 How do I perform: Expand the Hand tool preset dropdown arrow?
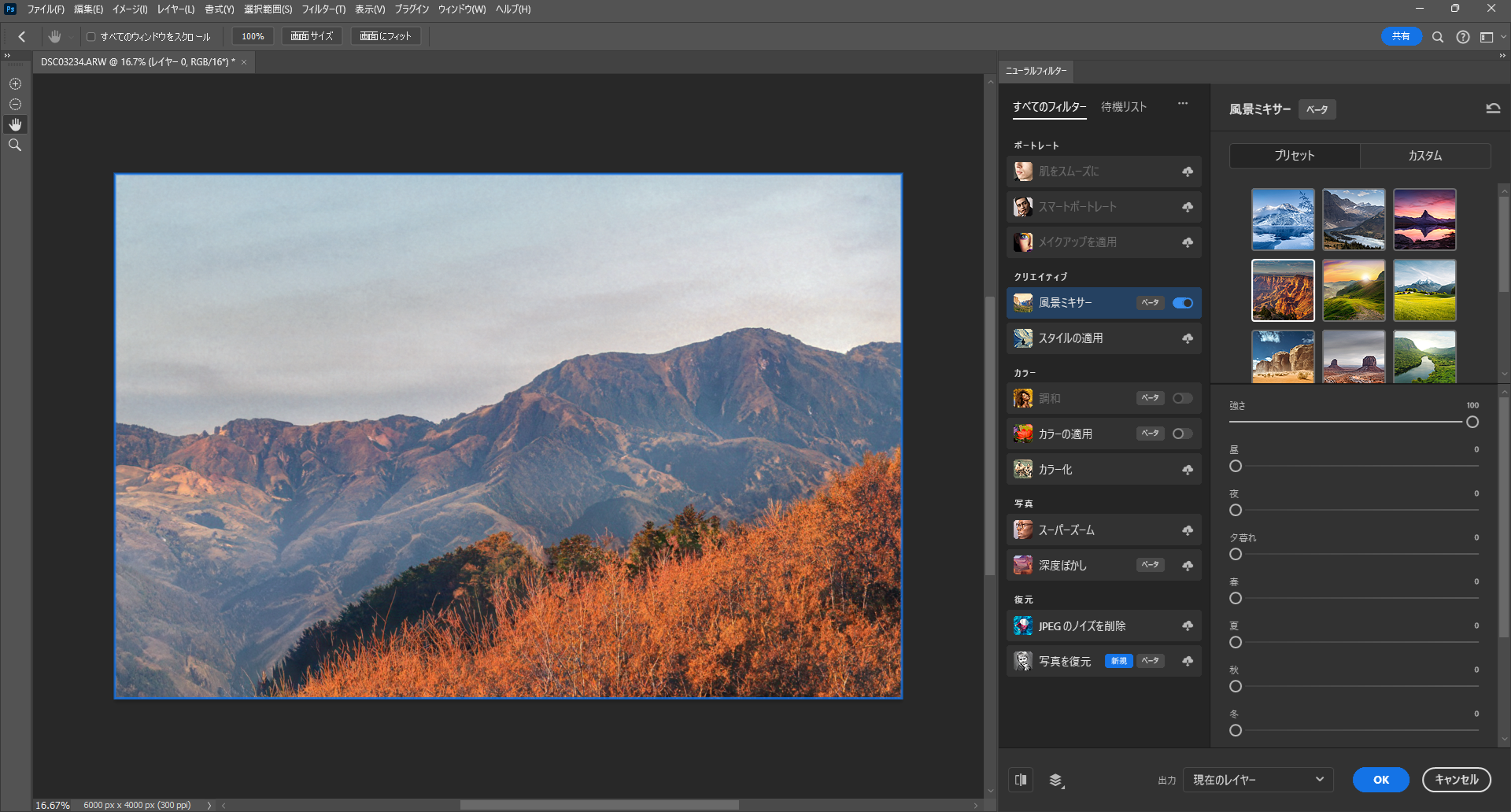click(x=71, y=37)
